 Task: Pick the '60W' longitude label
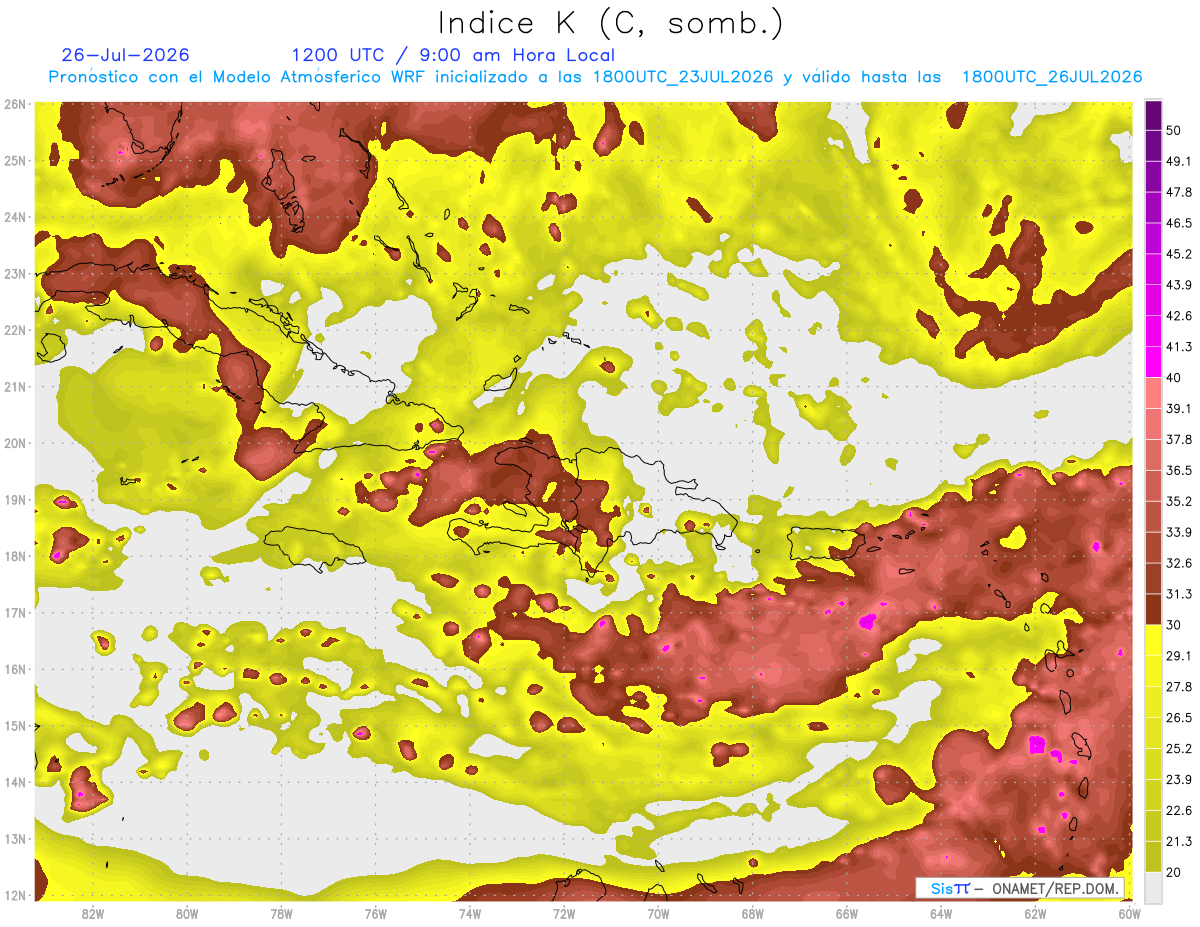[x=1129, y=913]
